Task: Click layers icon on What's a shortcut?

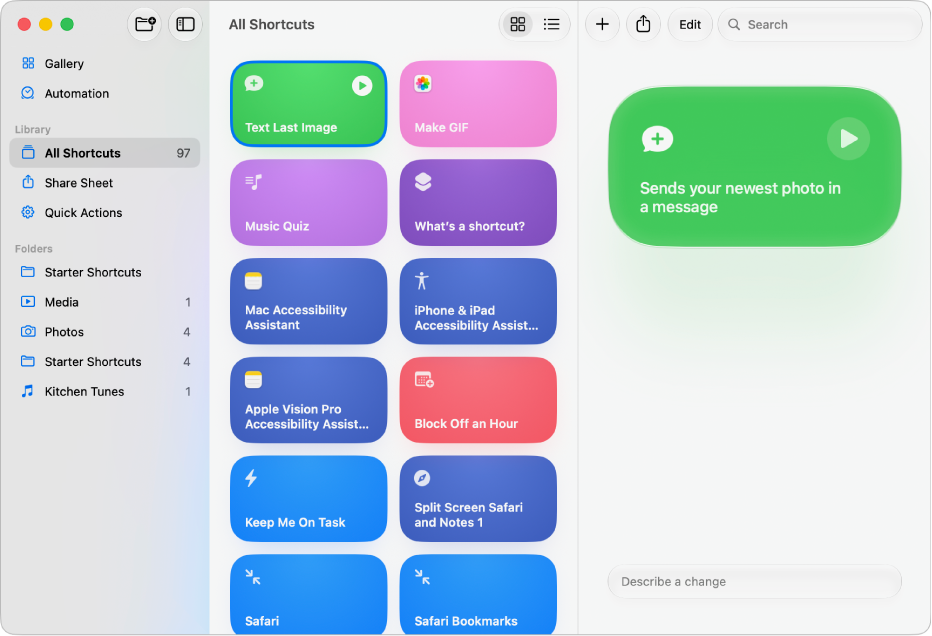Action: [423, 182]
